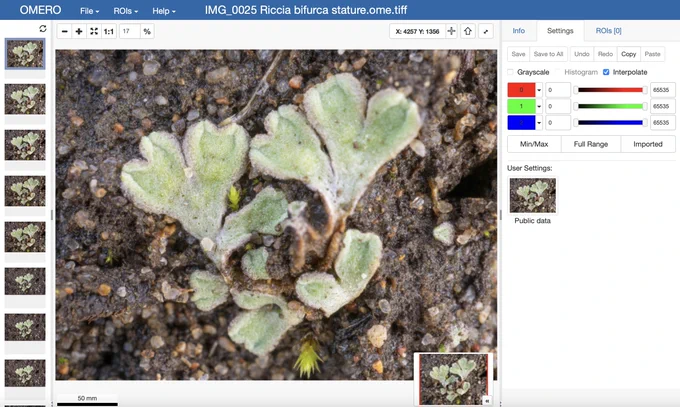Click Save to All button

[x=548, y=54]
